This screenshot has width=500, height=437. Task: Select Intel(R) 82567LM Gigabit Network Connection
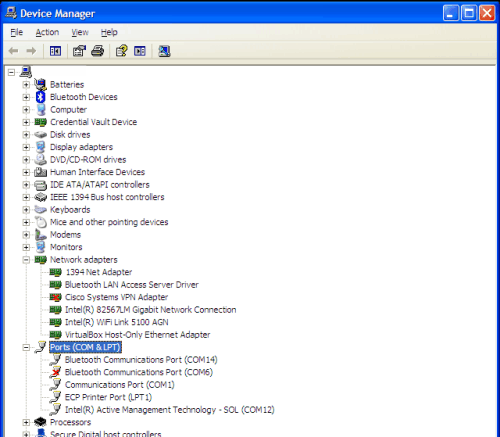click(150, 310)
